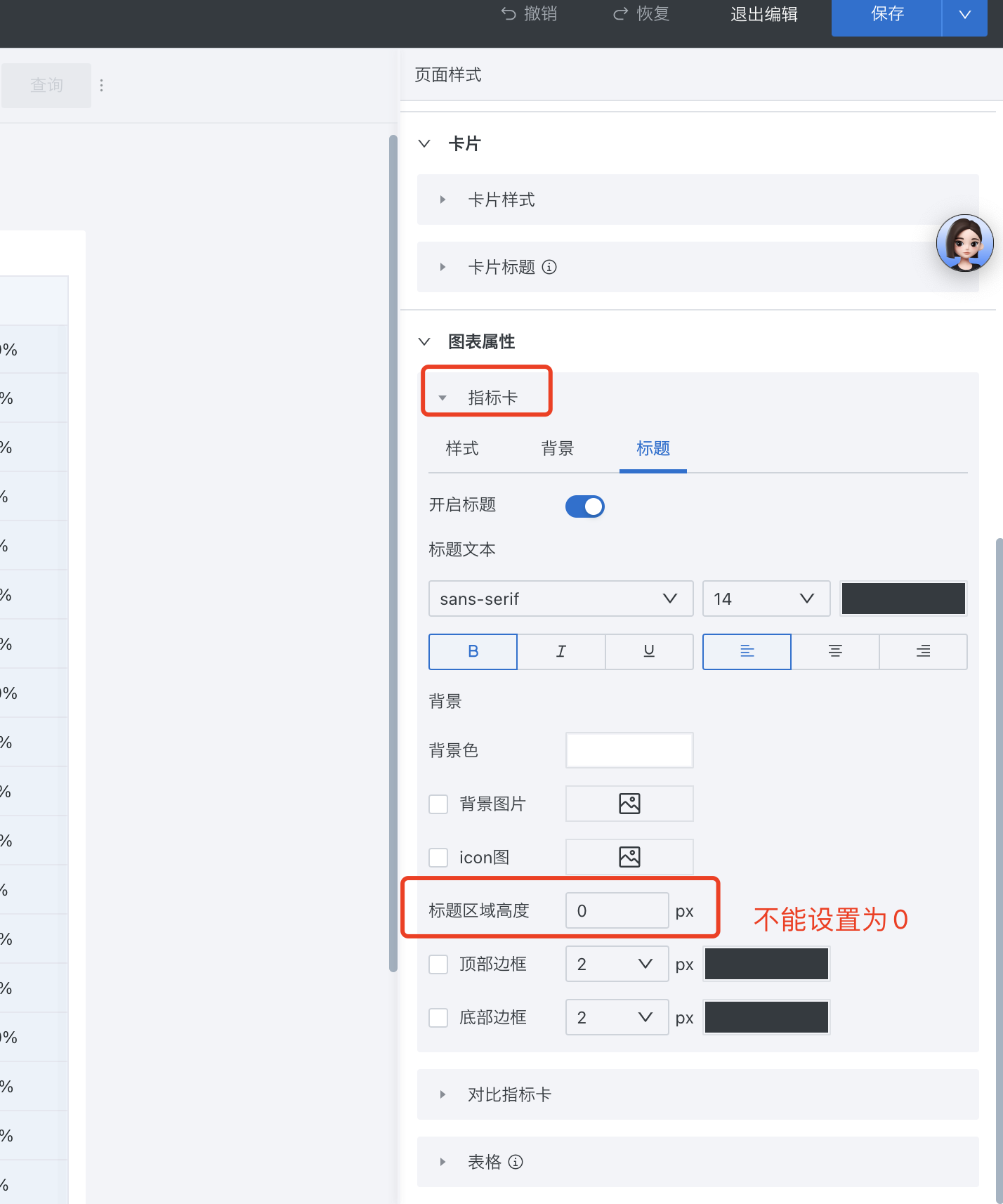Click the icon图 image upload icon
The width and height of the screenshot is (1003, 1204).
point(629,857)
